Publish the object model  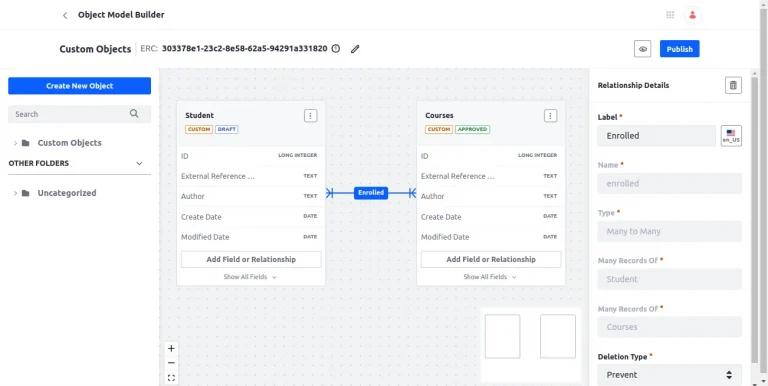[679, 49]
